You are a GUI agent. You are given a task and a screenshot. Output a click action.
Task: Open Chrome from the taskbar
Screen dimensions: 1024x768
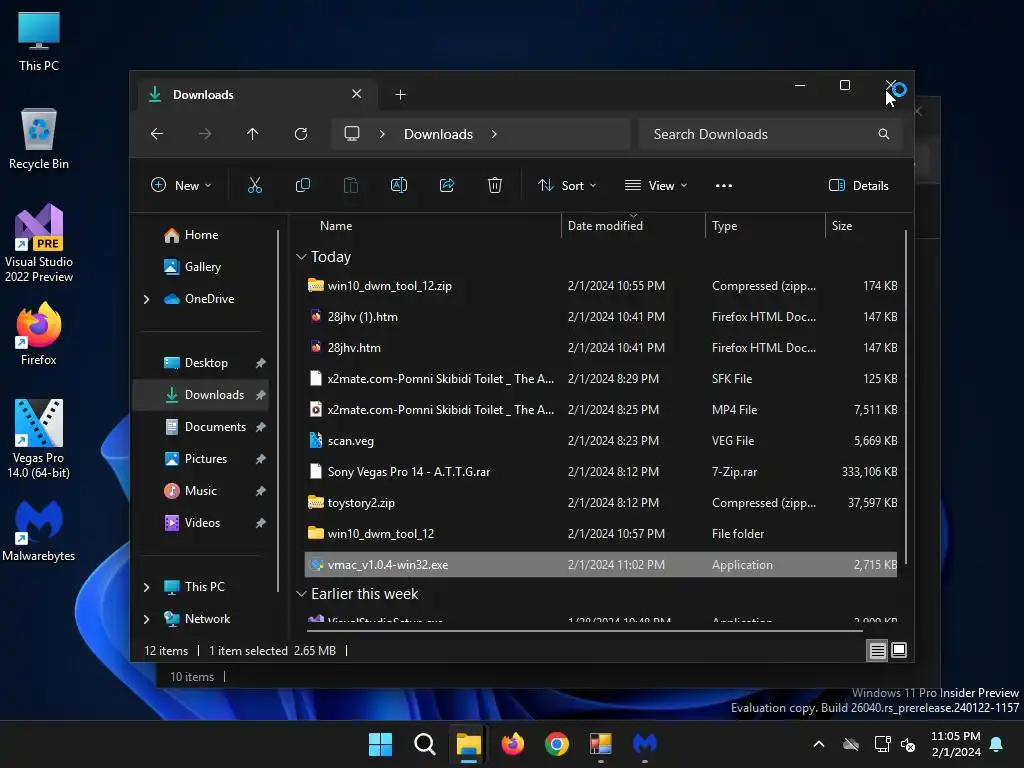(556, 744)
